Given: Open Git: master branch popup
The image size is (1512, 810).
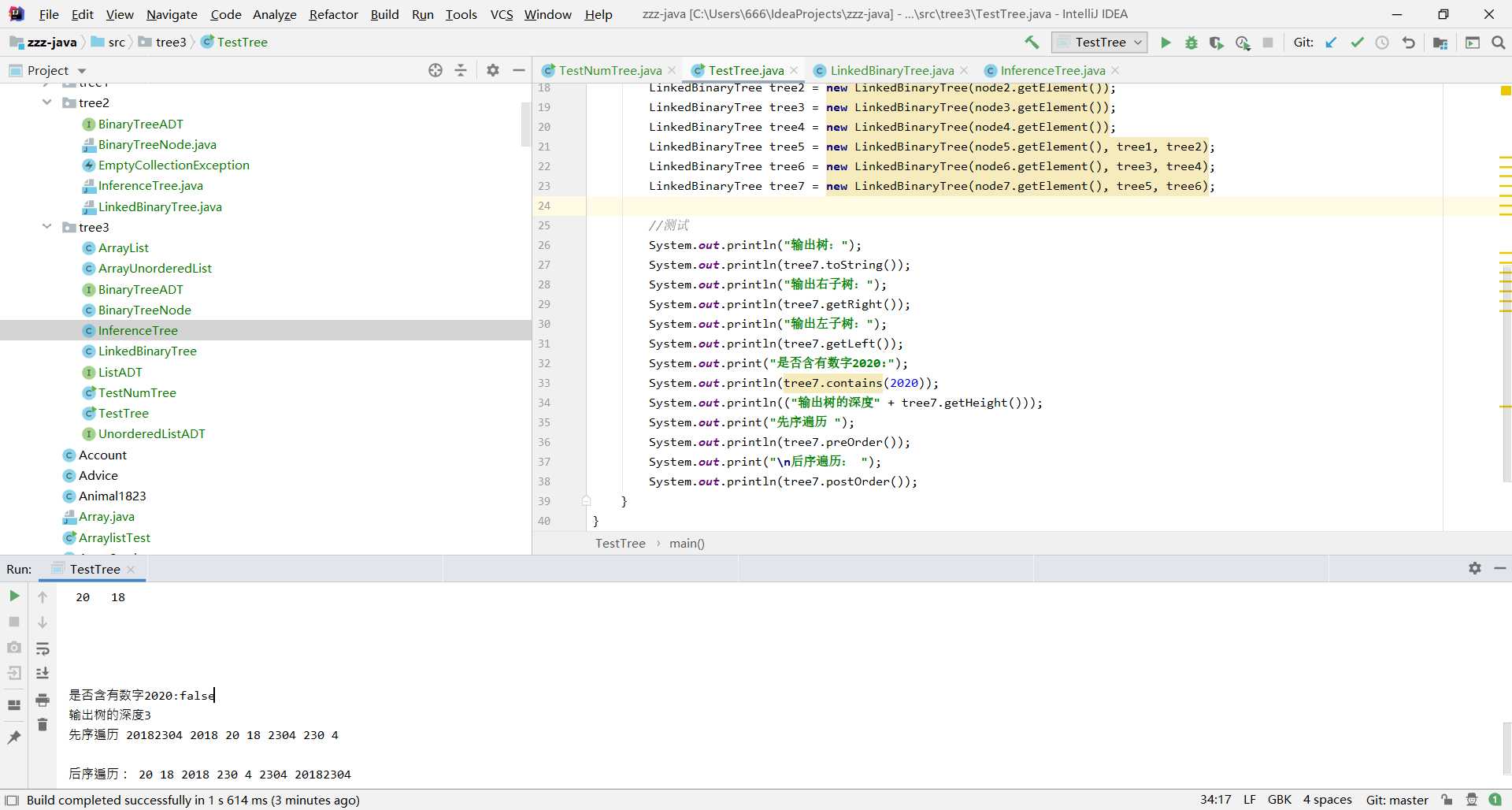Looking at the screenshot, I should pyautogui.click(x=1397, y=800).
